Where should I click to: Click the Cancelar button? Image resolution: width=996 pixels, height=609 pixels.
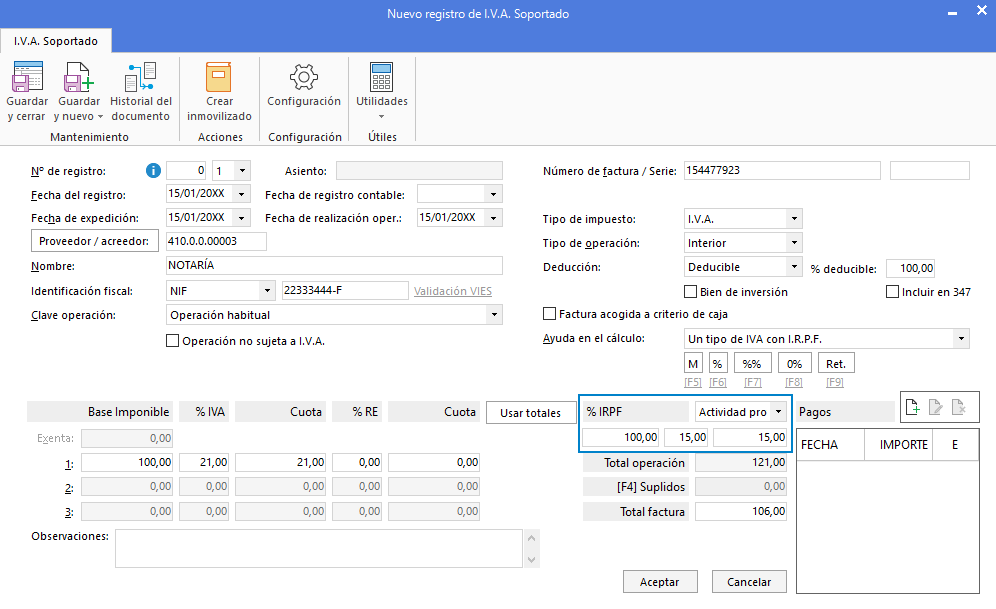point(749,582)
